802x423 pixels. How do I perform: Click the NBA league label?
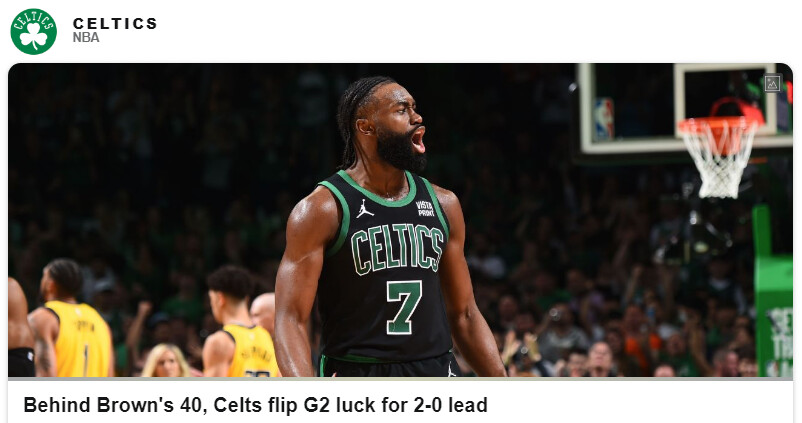click(86, 37)
